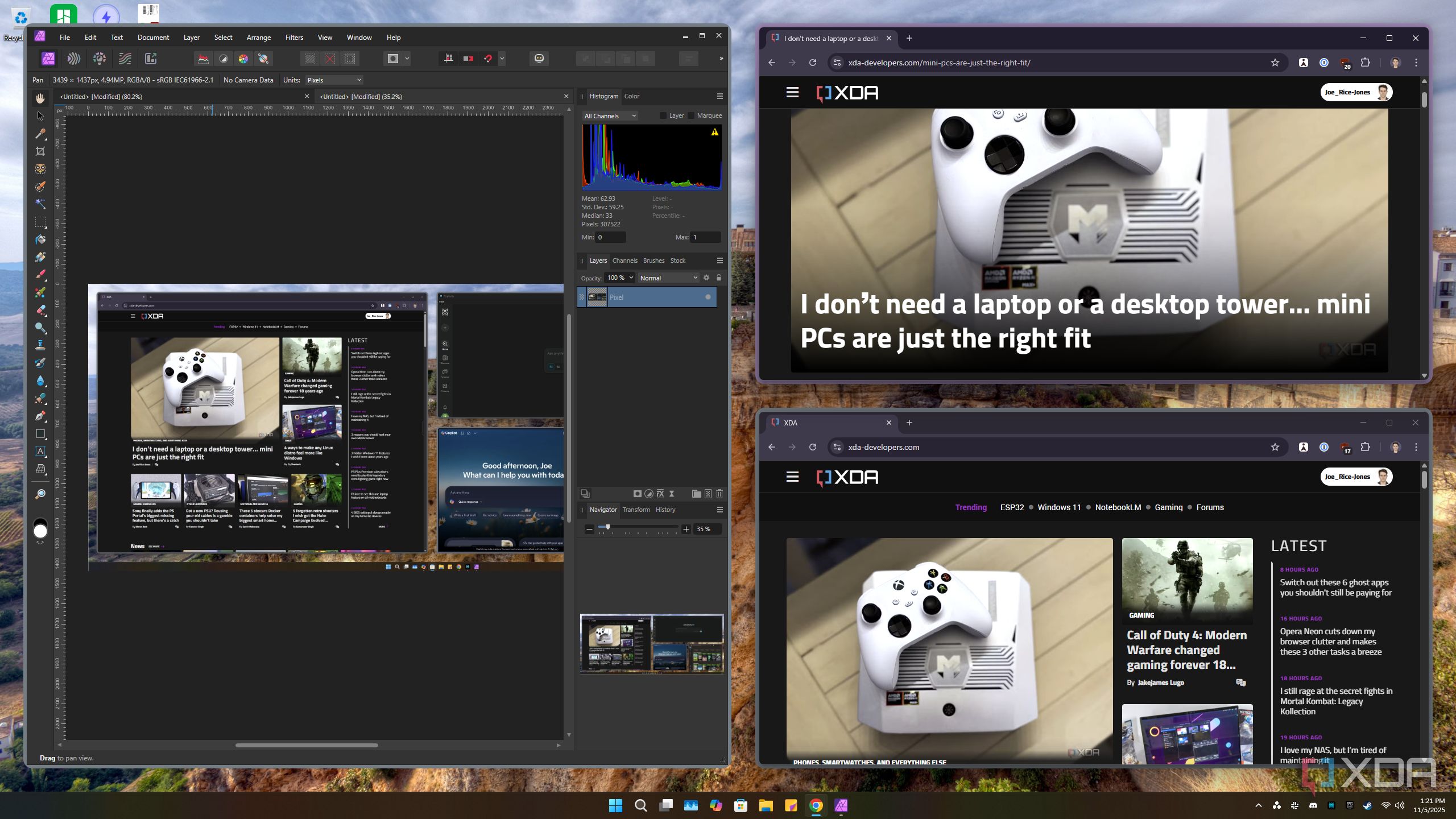Apply Auto Levels from toolbar
This screenshot has width=1456, height=819.
(x=203, y=58)
